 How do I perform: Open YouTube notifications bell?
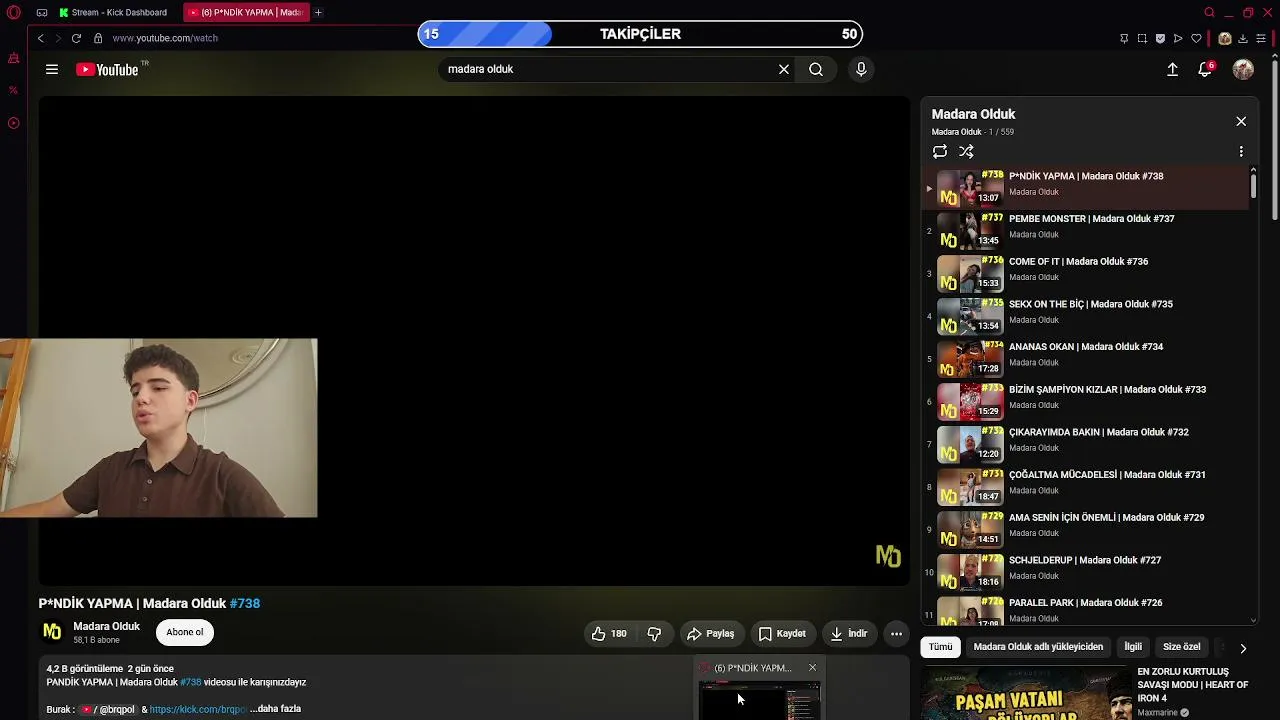(1206, 69)
